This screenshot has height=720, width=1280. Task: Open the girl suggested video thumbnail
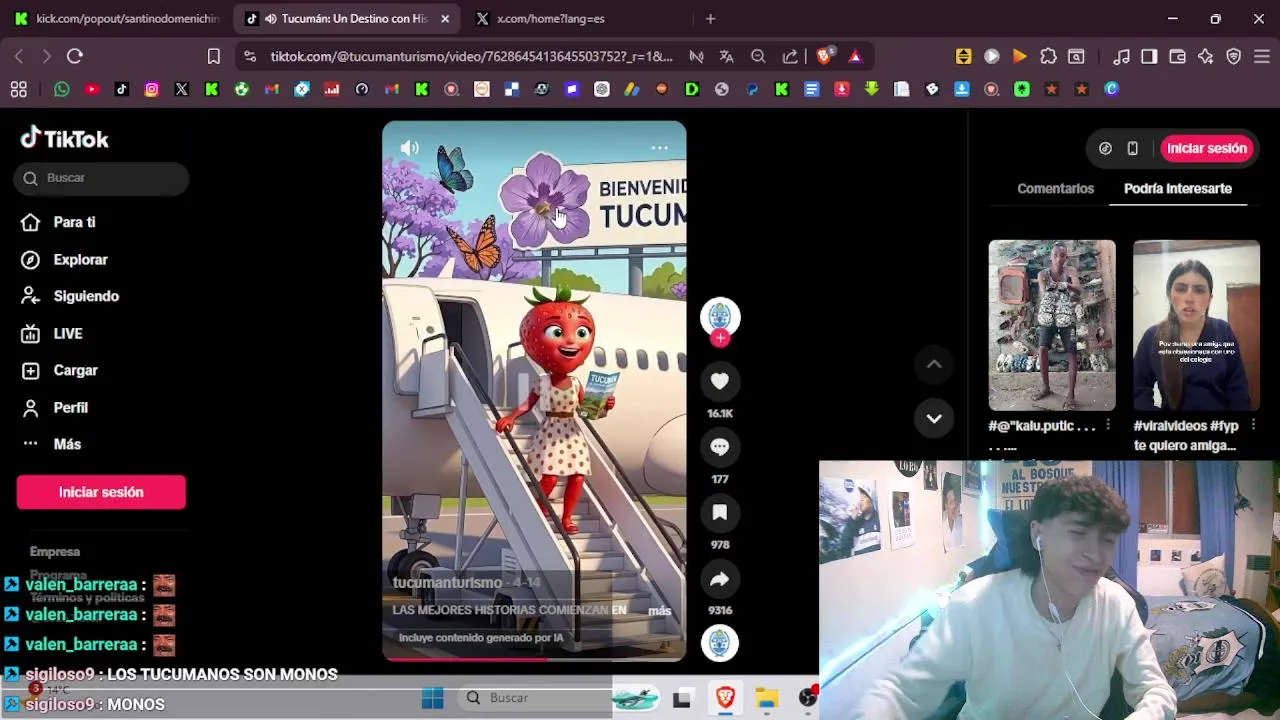point(1196,325)
